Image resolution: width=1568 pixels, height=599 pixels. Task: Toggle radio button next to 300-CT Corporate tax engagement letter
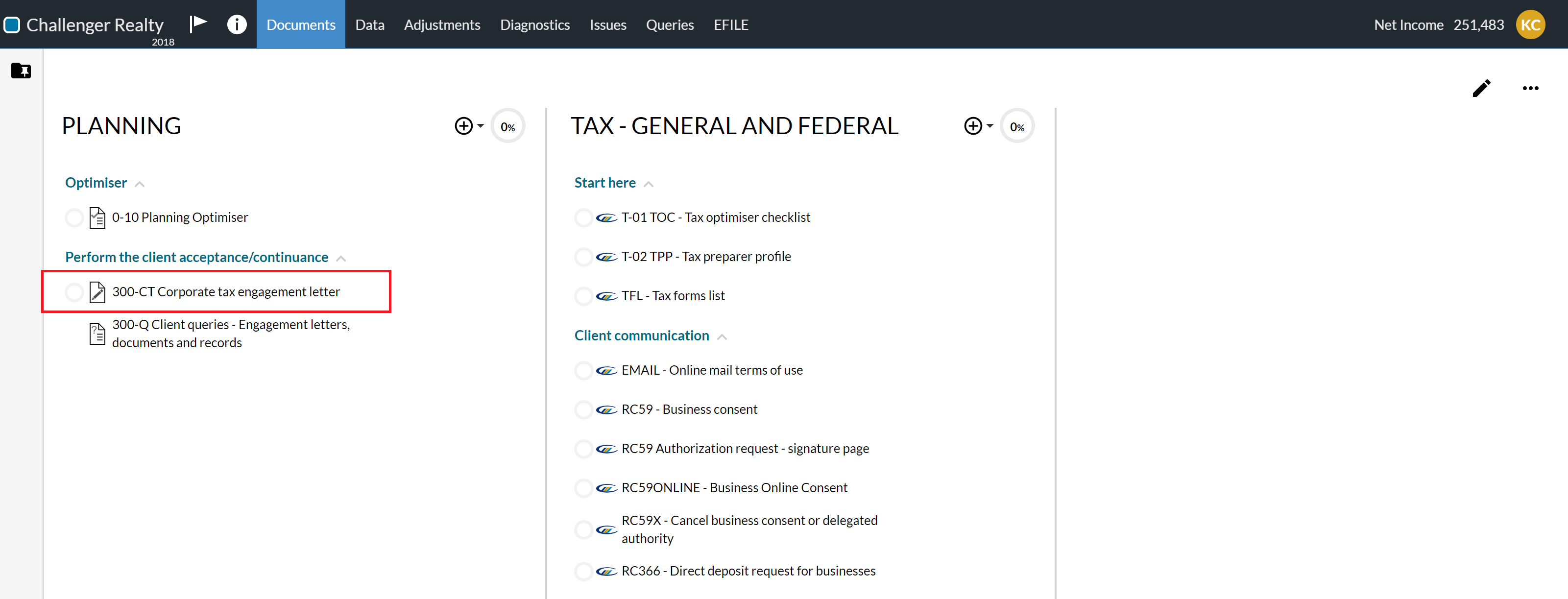[x=72, y=291]
